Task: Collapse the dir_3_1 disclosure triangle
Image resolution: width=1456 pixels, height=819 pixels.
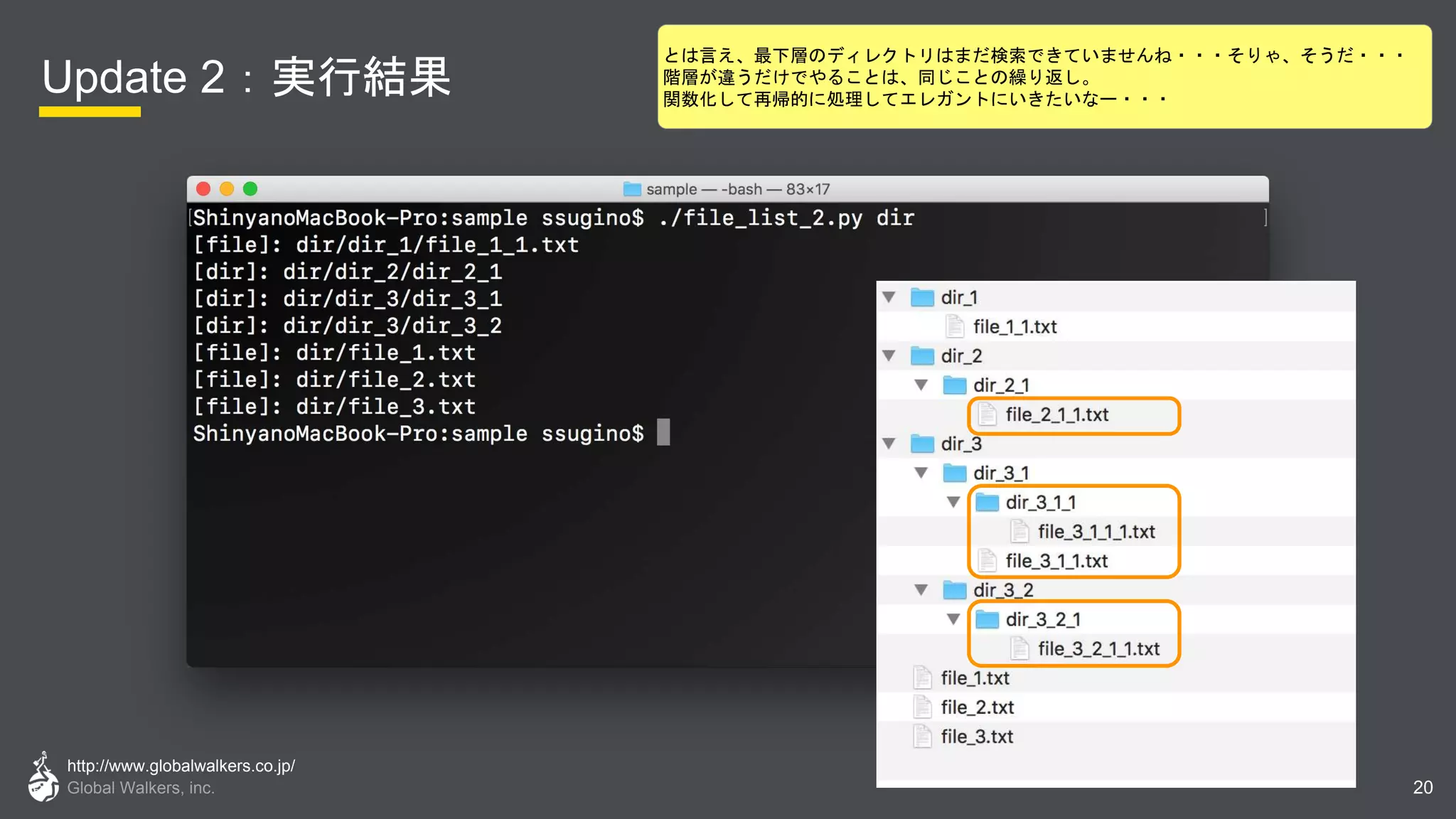Action: click(921, 473)
